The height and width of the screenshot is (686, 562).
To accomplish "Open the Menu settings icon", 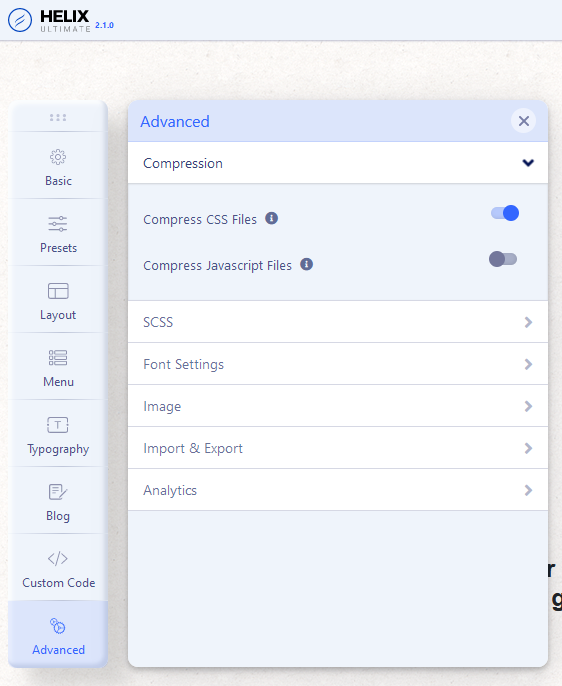I will 58,357.
